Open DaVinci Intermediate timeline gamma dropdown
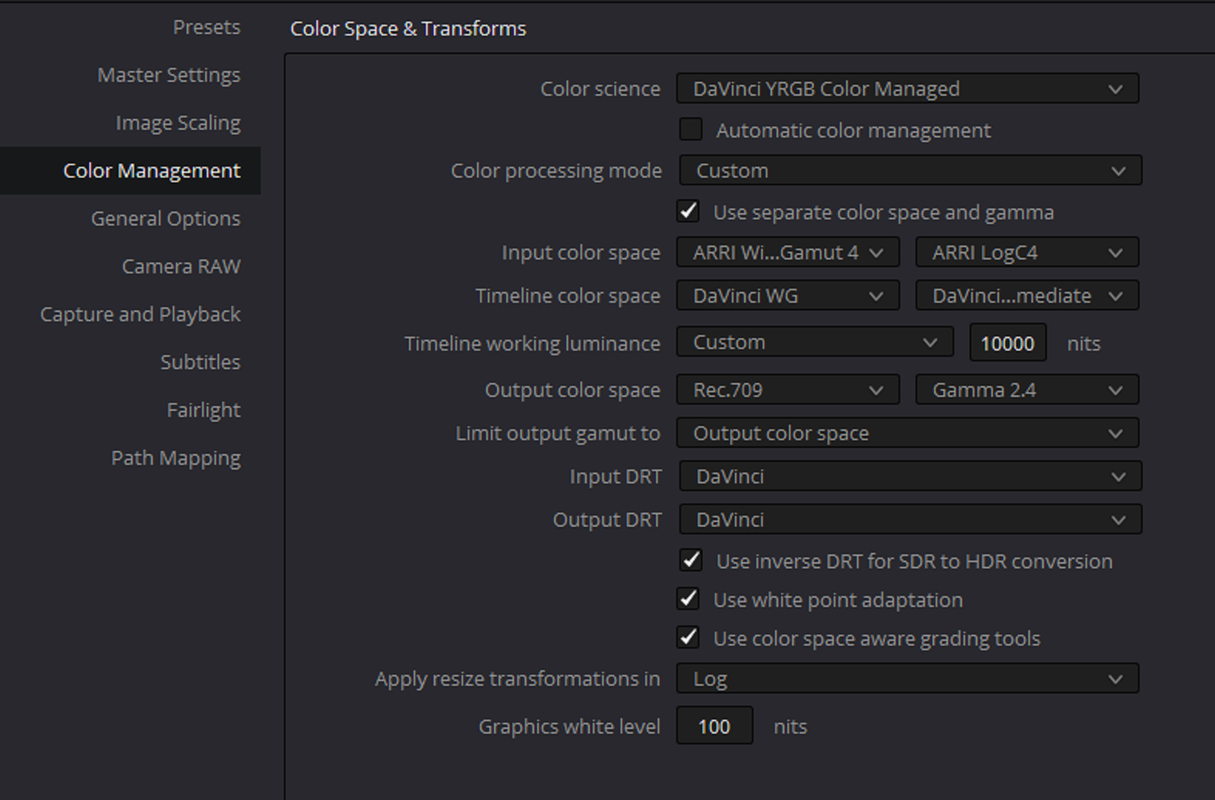Screen dimensions: 1215x800 point(1027,296)
